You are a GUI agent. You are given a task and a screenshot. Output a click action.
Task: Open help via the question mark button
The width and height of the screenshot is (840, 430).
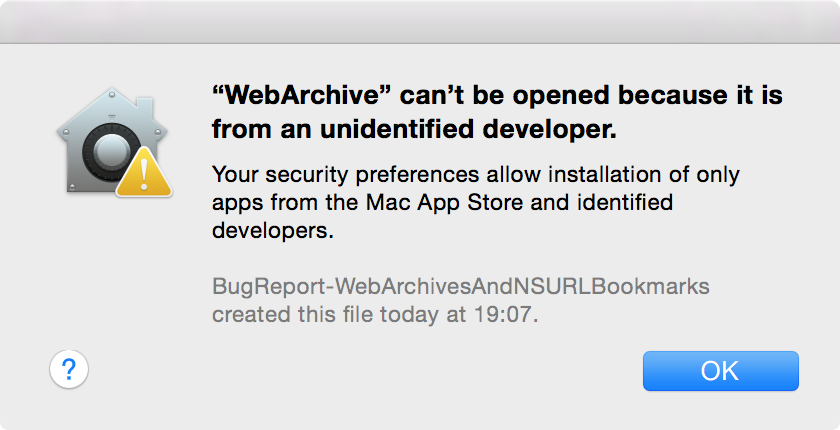click(69, 369)
